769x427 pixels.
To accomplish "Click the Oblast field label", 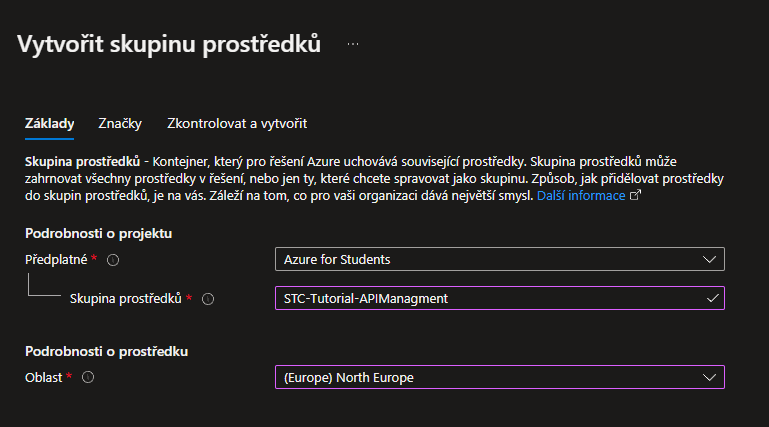I will [43, 377].
